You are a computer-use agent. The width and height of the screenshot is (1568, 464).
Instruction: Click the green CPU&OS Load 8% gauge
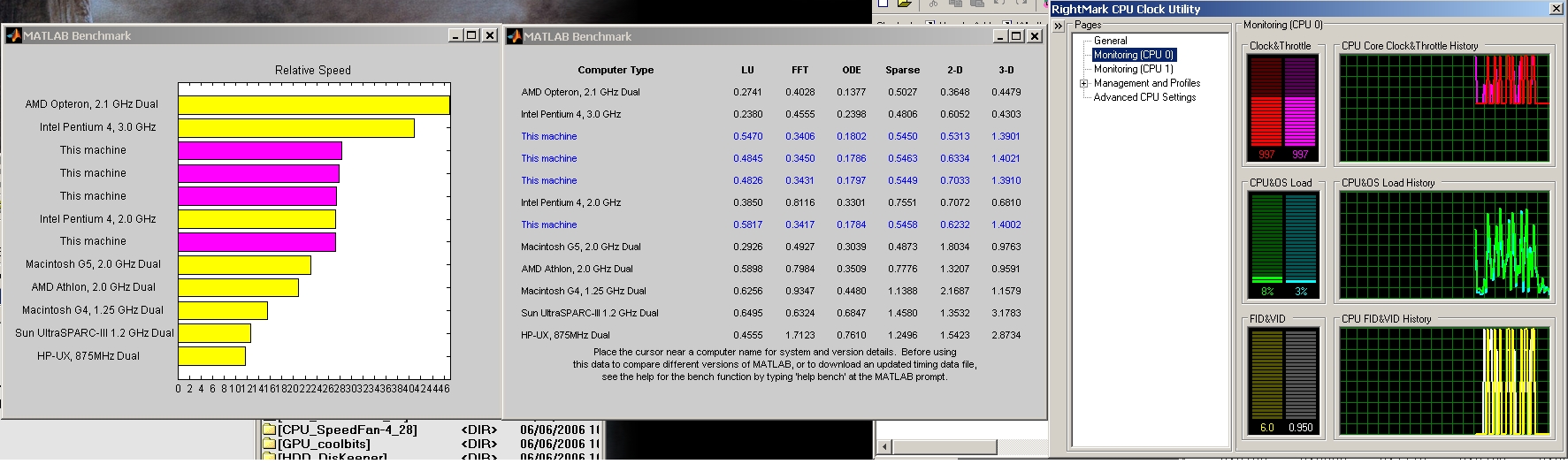coord(1266,239)
